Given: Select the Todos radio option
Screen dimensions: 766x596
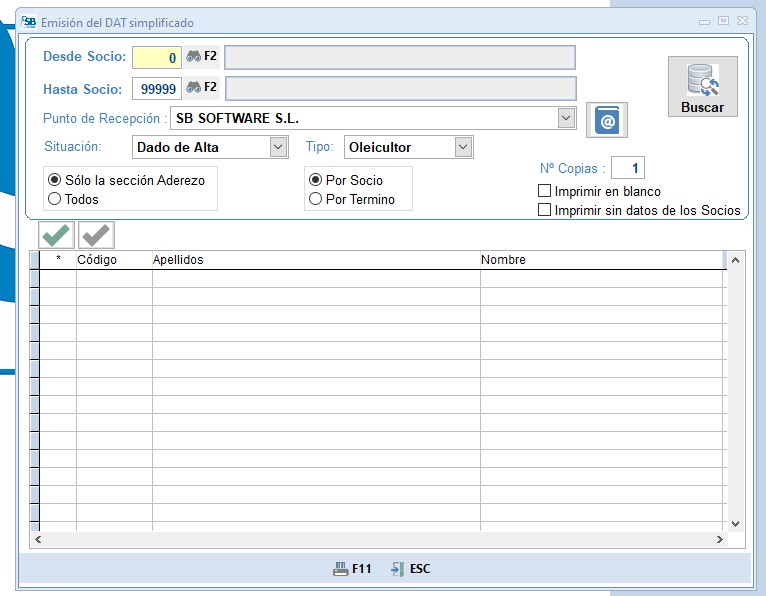Looking at the screenshot, I should coord(55,199).
